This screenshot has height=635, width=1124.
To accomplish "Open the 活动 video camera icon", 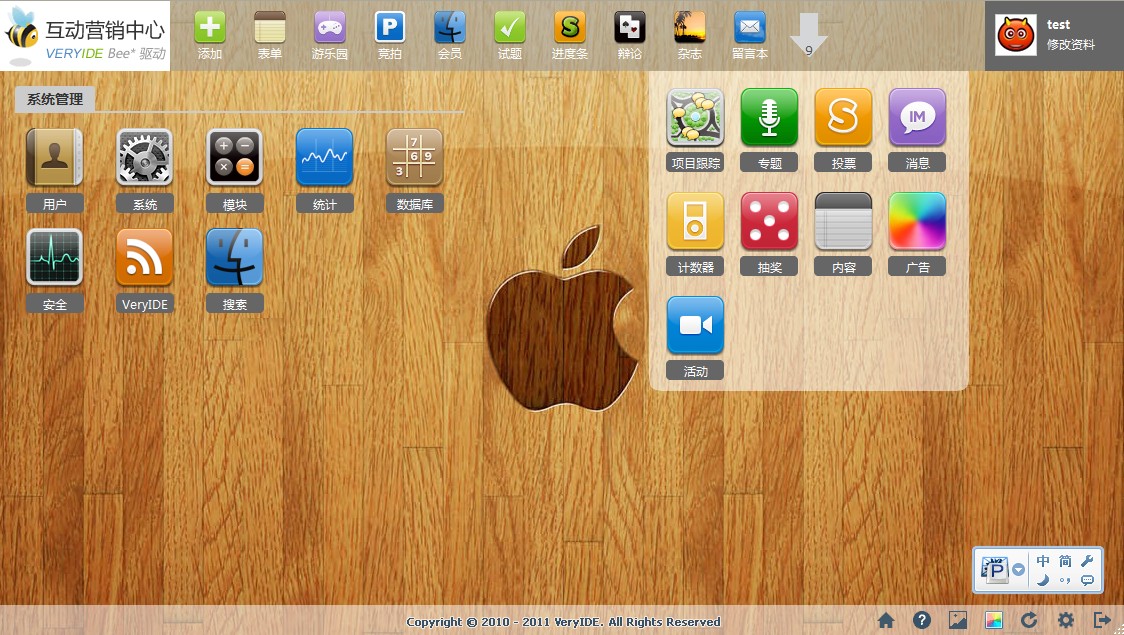I will (x=695, y=325).
